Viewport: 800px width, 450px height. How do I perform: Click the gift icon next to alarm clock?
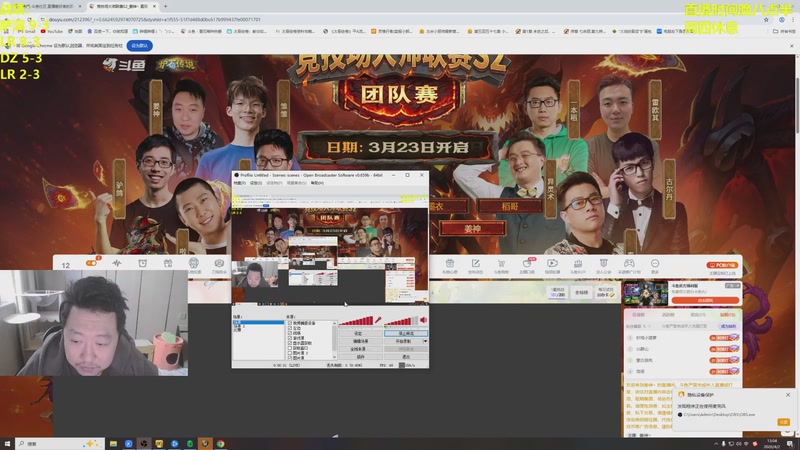pyautogui.click(x=168, y=263)
